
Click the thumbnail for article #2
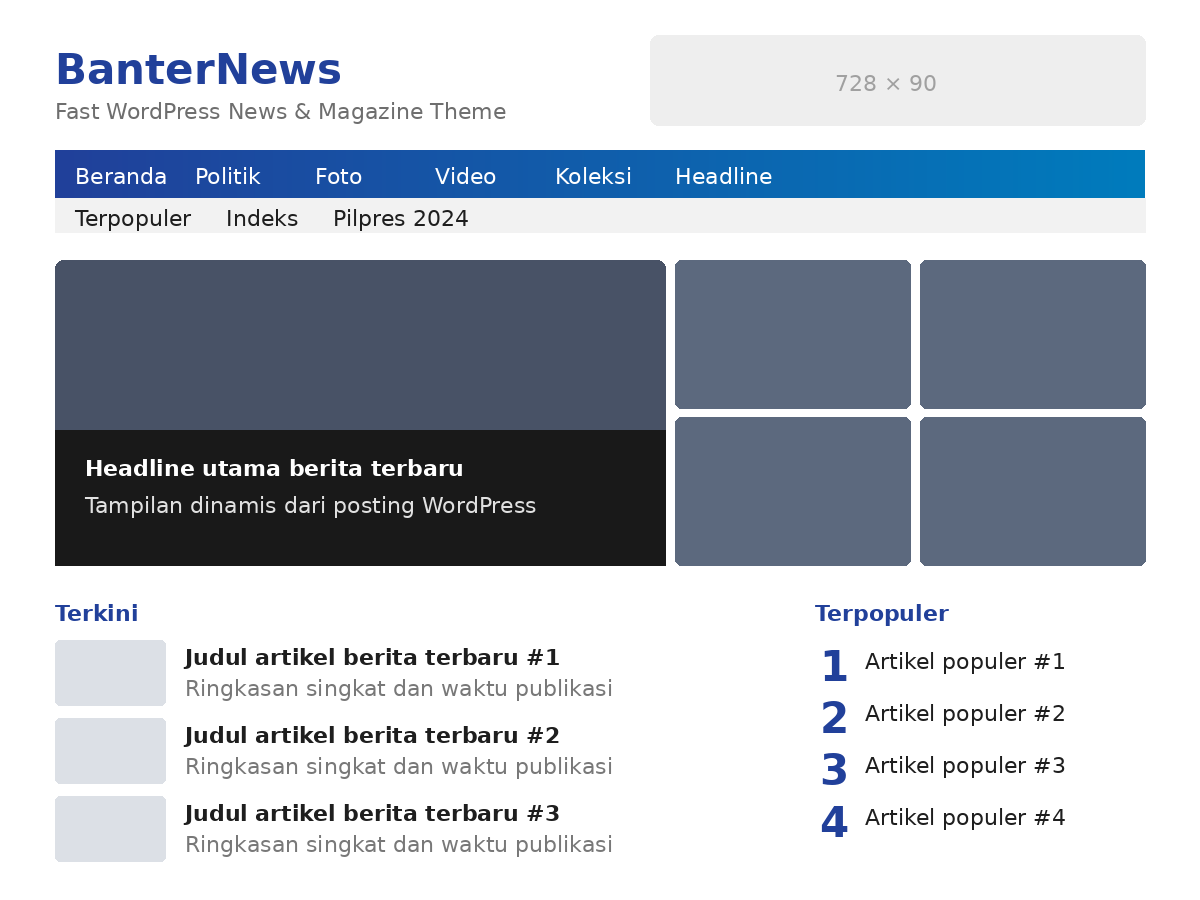[110, 751]
